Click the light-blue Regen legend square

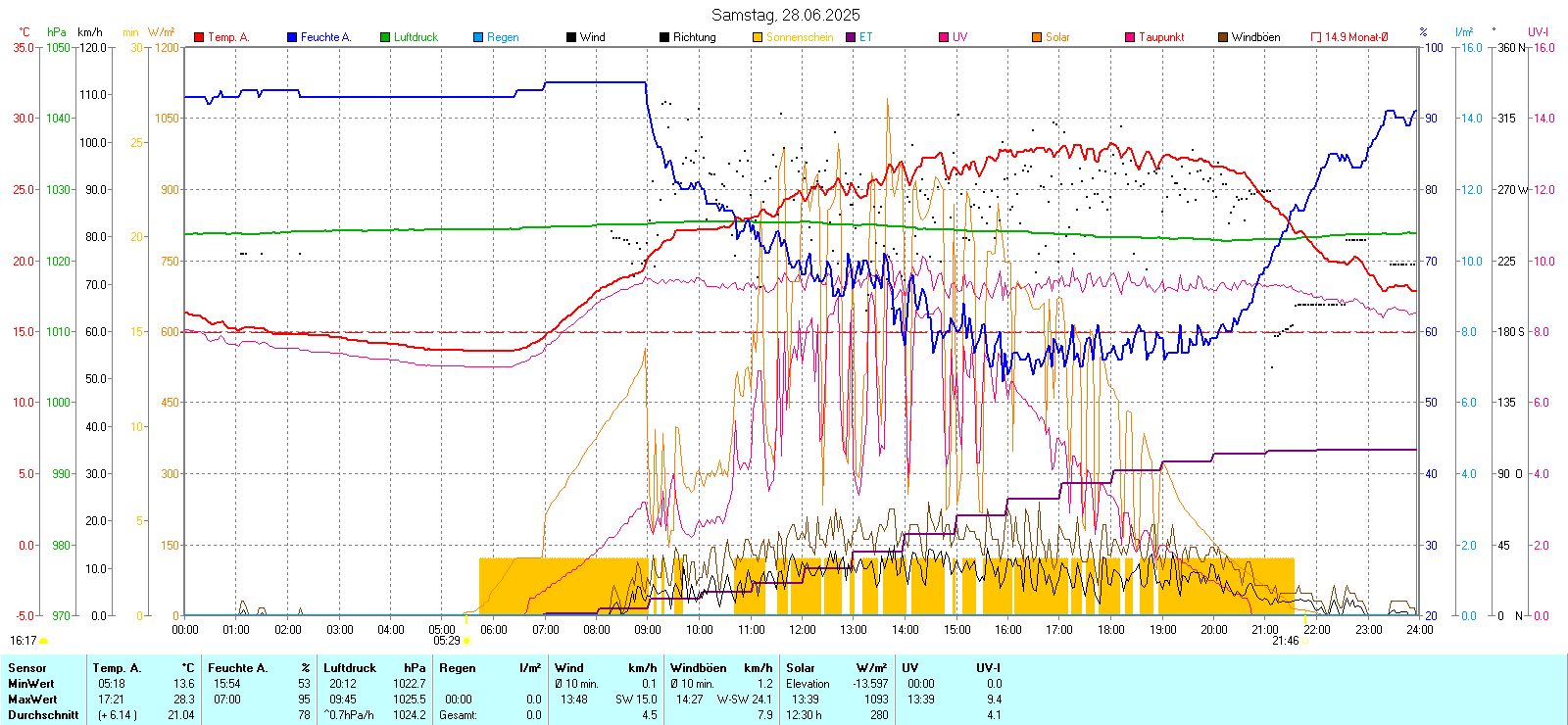[x=478, y=37]
